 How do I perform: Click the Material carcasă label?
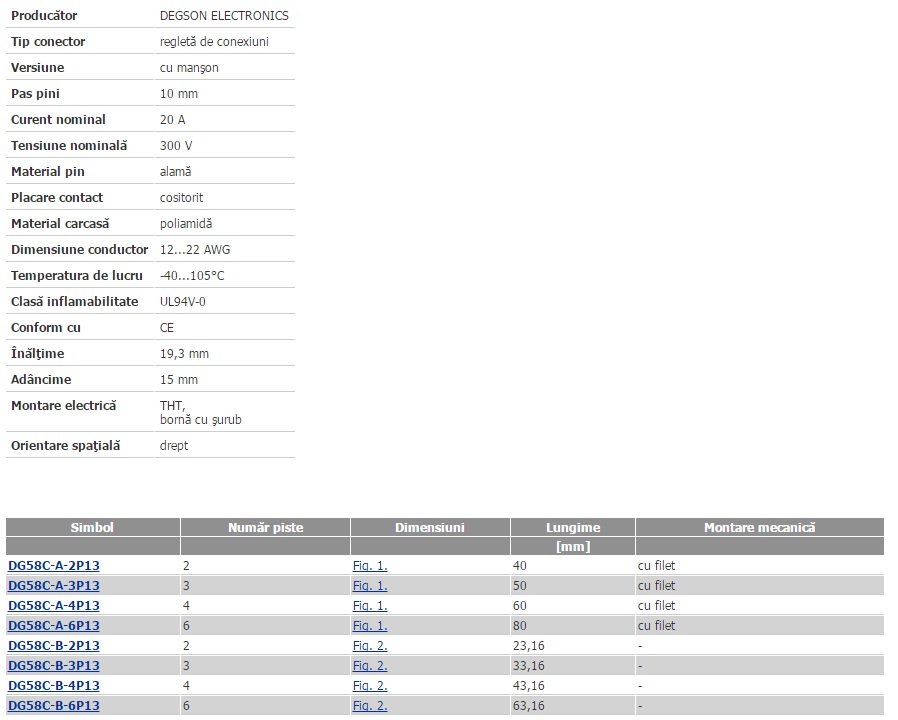(x=60, y=224)
